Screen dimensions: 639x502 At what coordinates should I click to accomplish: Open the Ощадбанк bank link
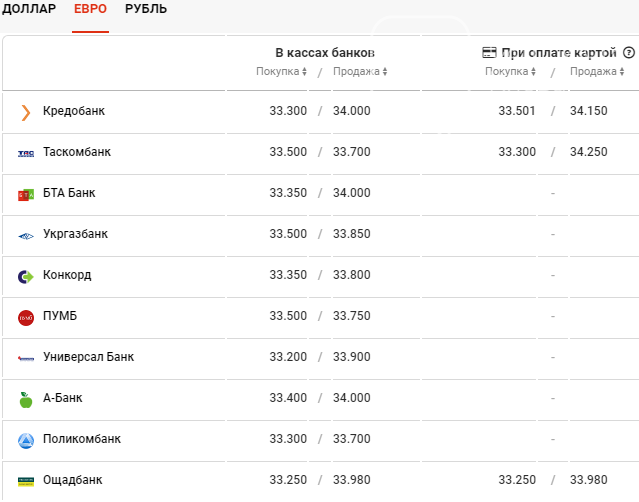click(72, 480)
